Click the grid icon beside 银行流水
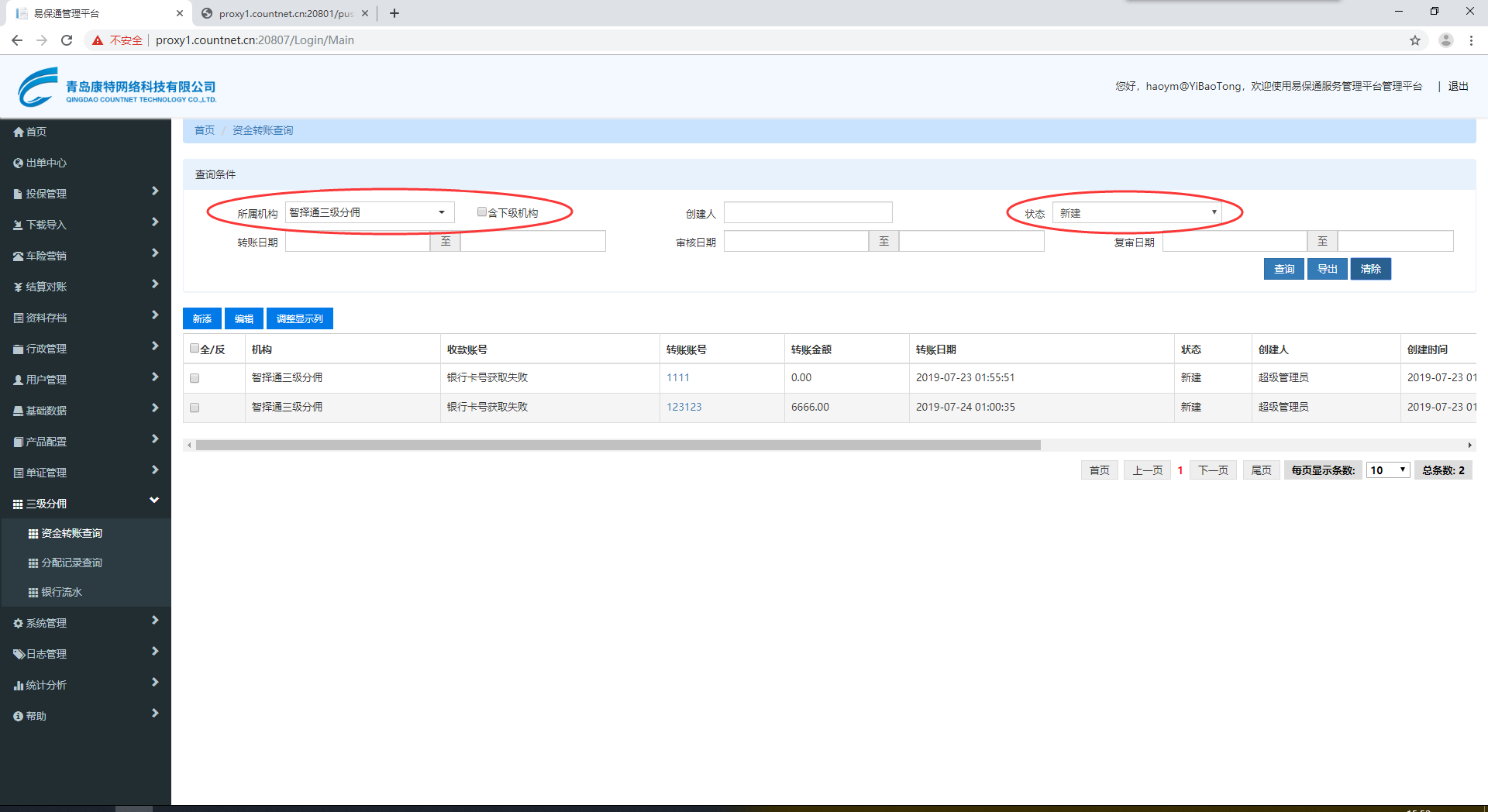The width and height of the screenshot is (1488, 812). pos(33,593)
